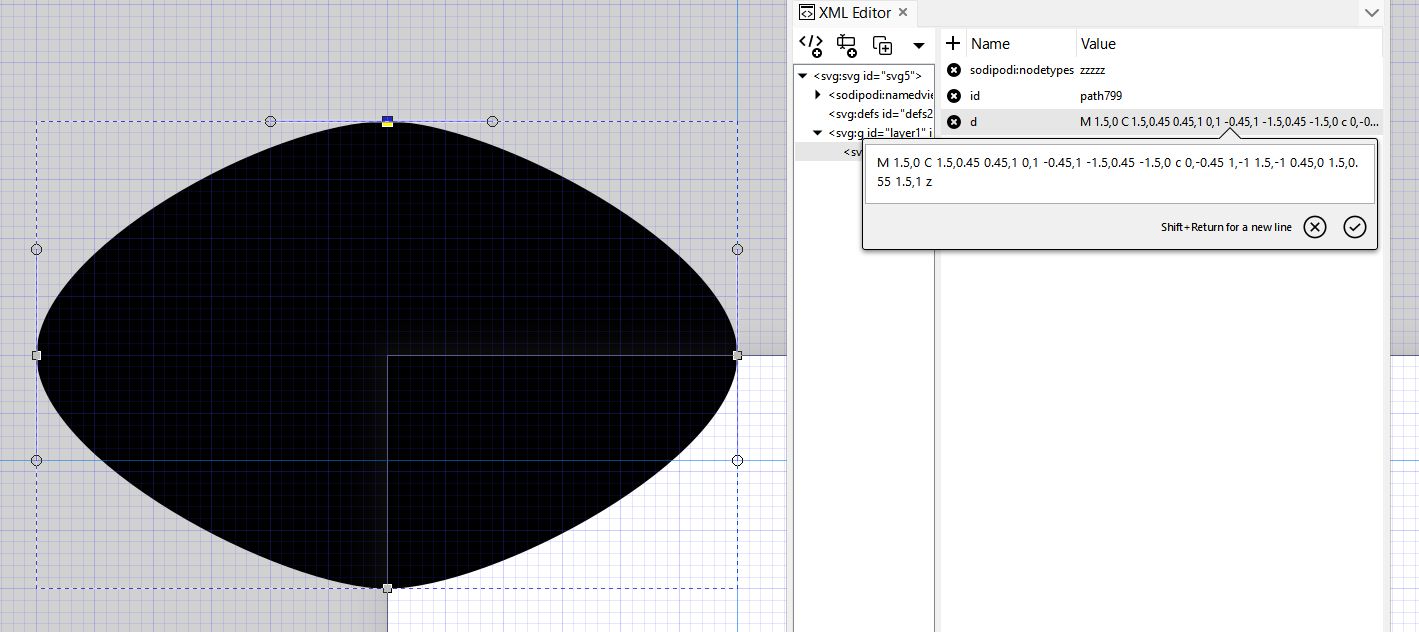This screenshot has height=632, width=1419.
Task: Close the XML Editor tab
Action: [902, 13]
